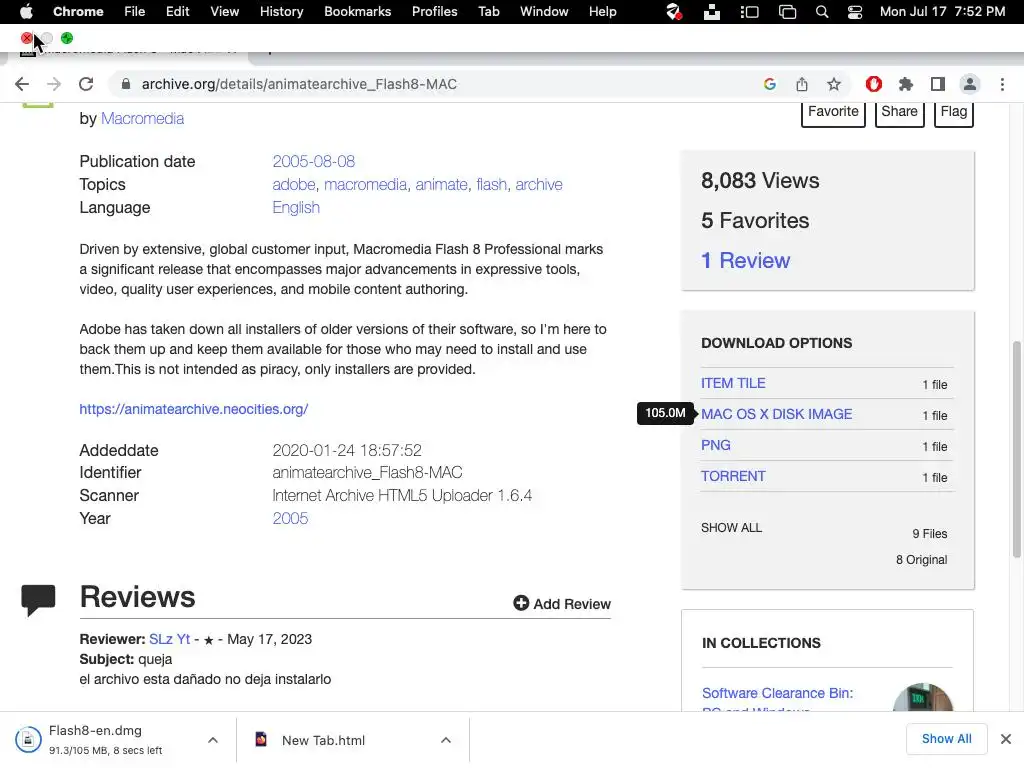Image resolution: width=1024 pixels, height=768 pixels.
Task: Click the page vertical scrollbar
Action: click(1016, 449)
